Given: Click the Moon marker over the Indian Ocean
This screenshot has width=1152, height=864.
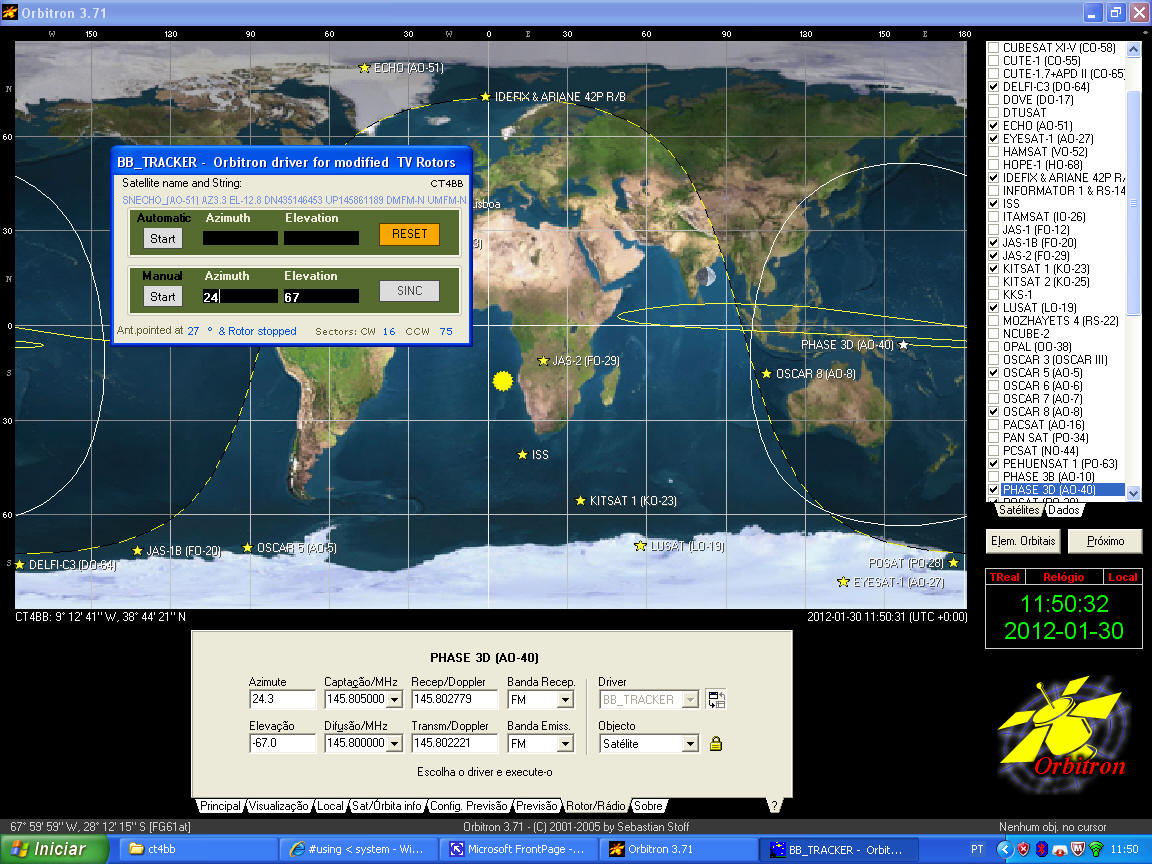Looking at the screenshot, I should [x=705, y=277].
